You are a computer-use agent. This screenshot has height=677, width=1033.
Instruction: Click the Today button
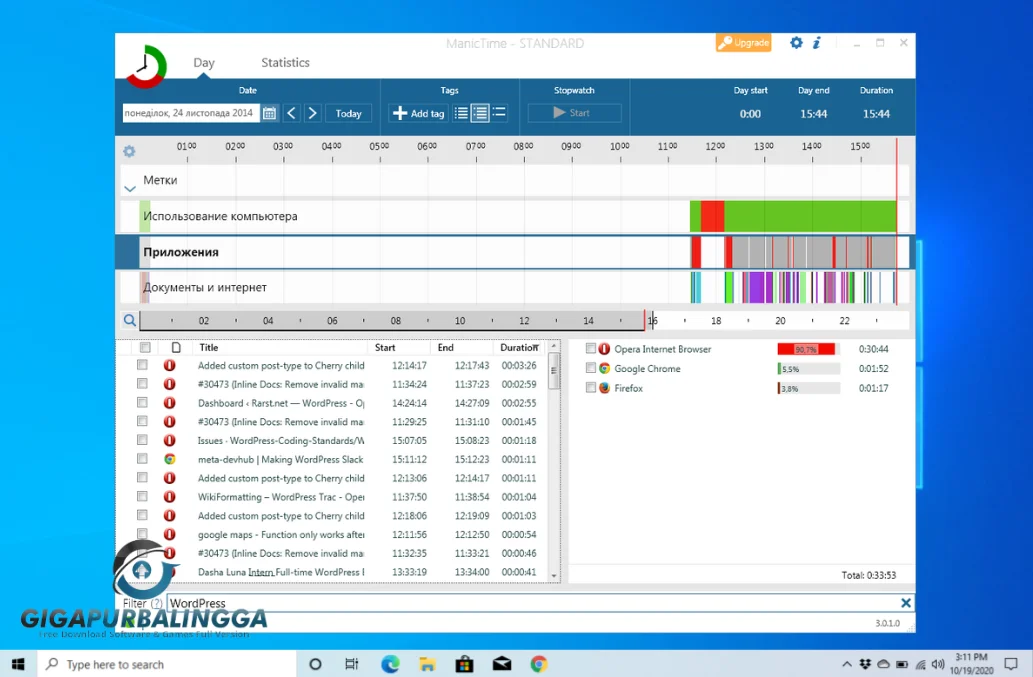point(348,114)
